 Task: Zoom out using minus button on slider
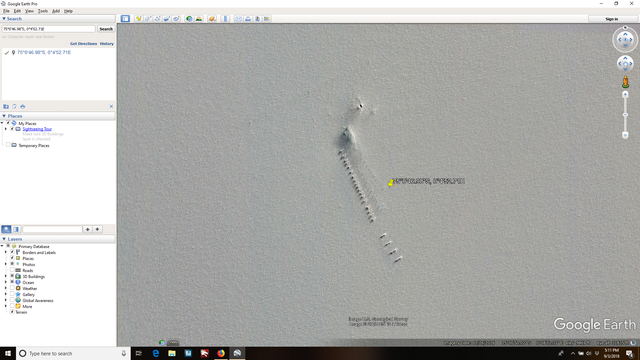(625, 135)
